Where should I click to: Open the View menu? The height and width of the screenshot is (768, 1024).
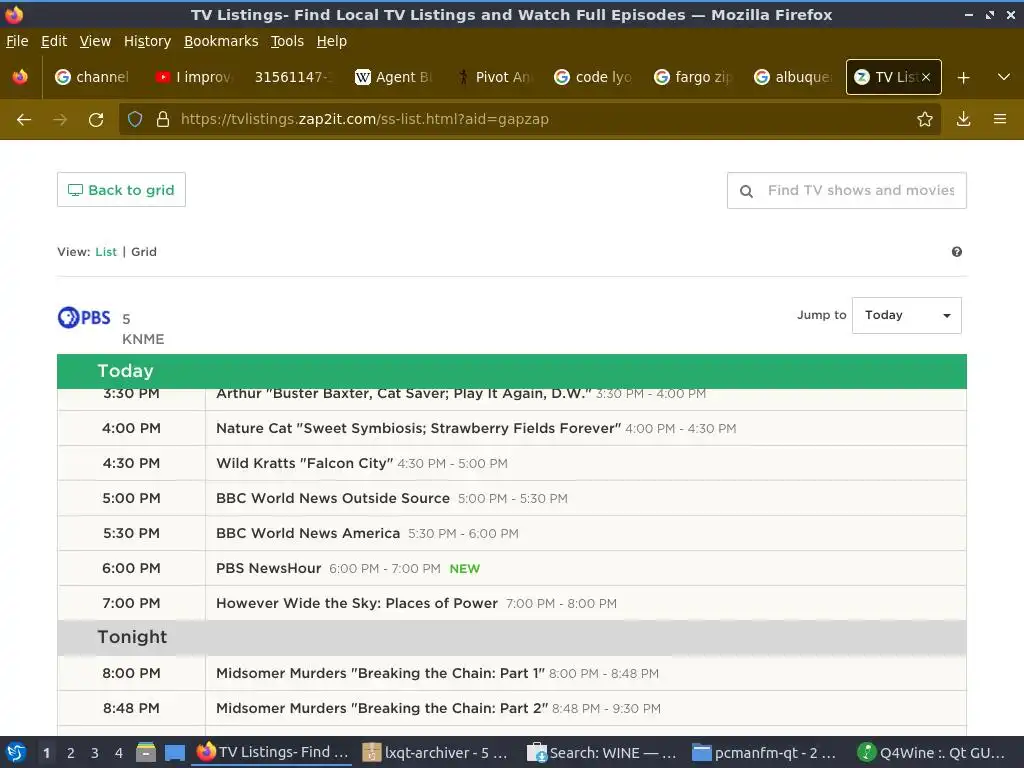click(x=95, y=41)
